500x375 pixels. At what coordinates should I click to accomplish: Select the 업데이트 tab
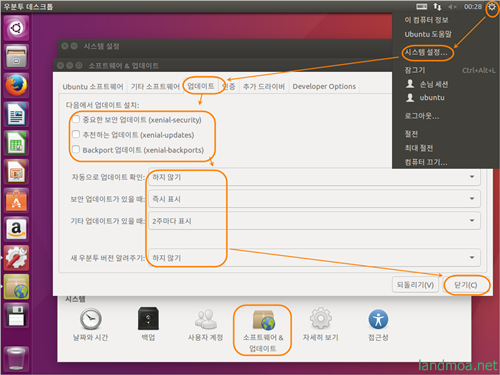pyautogui.click(x=201, y=86)
